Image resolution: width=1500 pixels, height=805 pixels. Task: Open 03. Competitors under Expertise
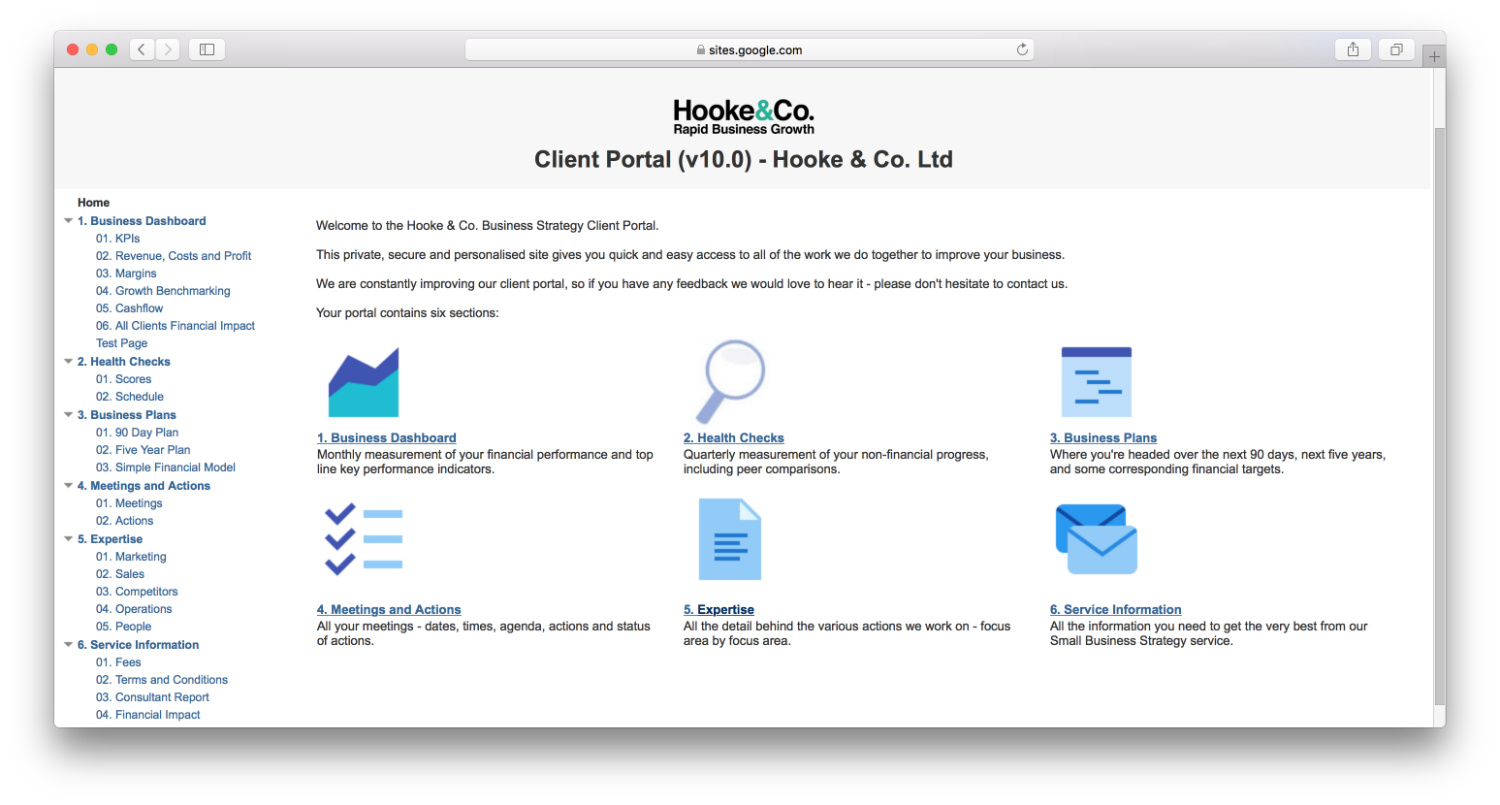pos(137,592)
